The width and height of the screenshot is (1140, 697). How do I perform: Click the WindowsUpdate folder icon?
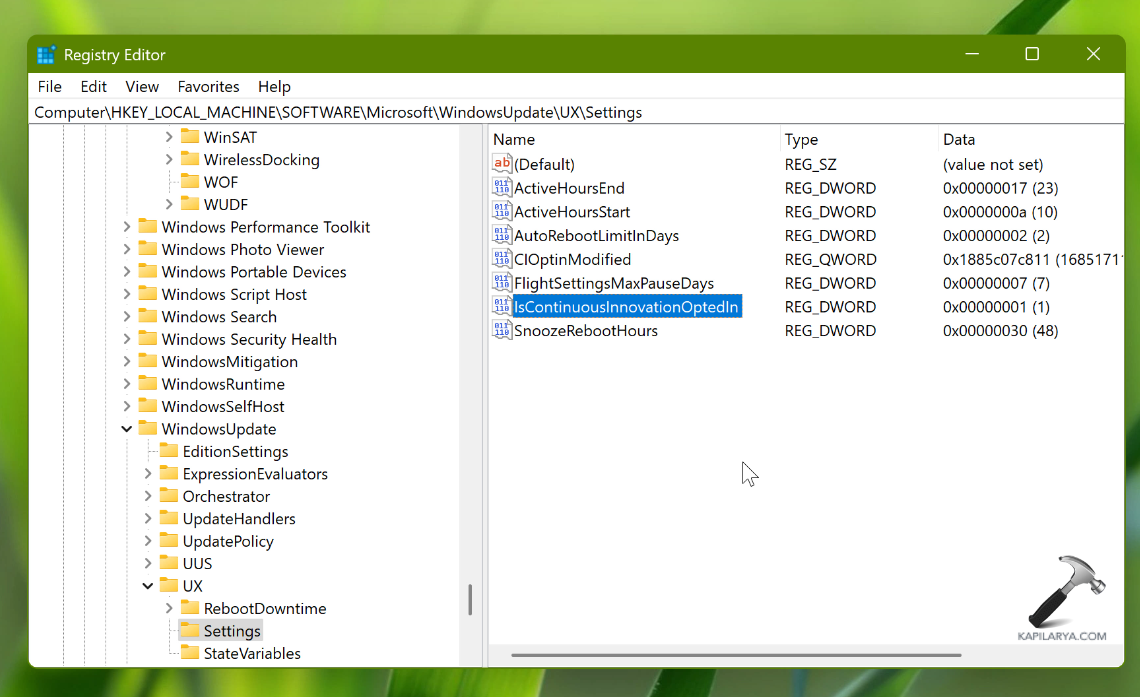point(150,428)
